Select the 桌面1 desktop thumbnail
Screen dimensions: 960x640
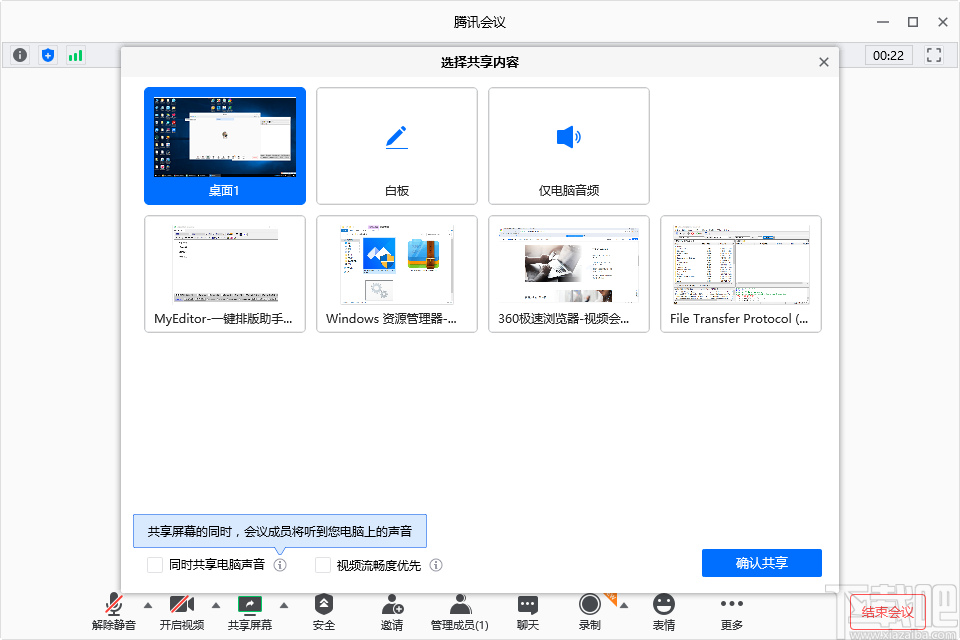(225, 146)
